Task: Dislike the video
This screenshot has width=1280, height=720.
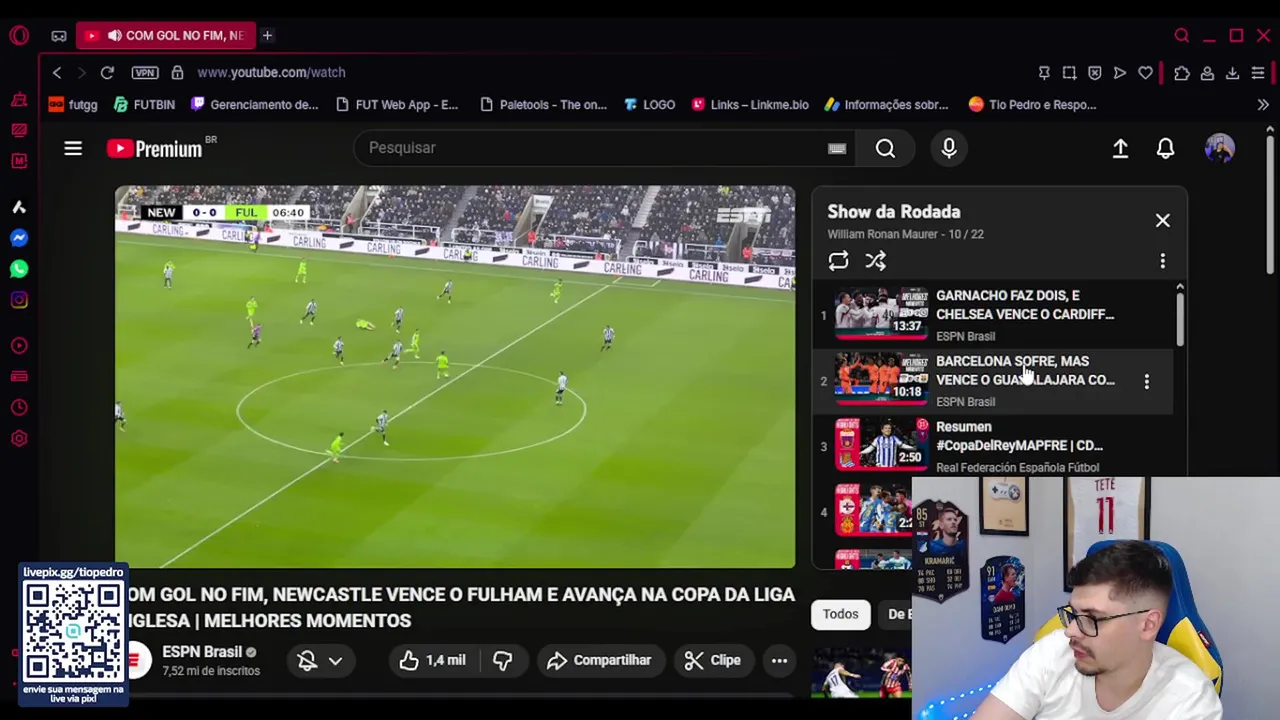Action: (503, 660)
